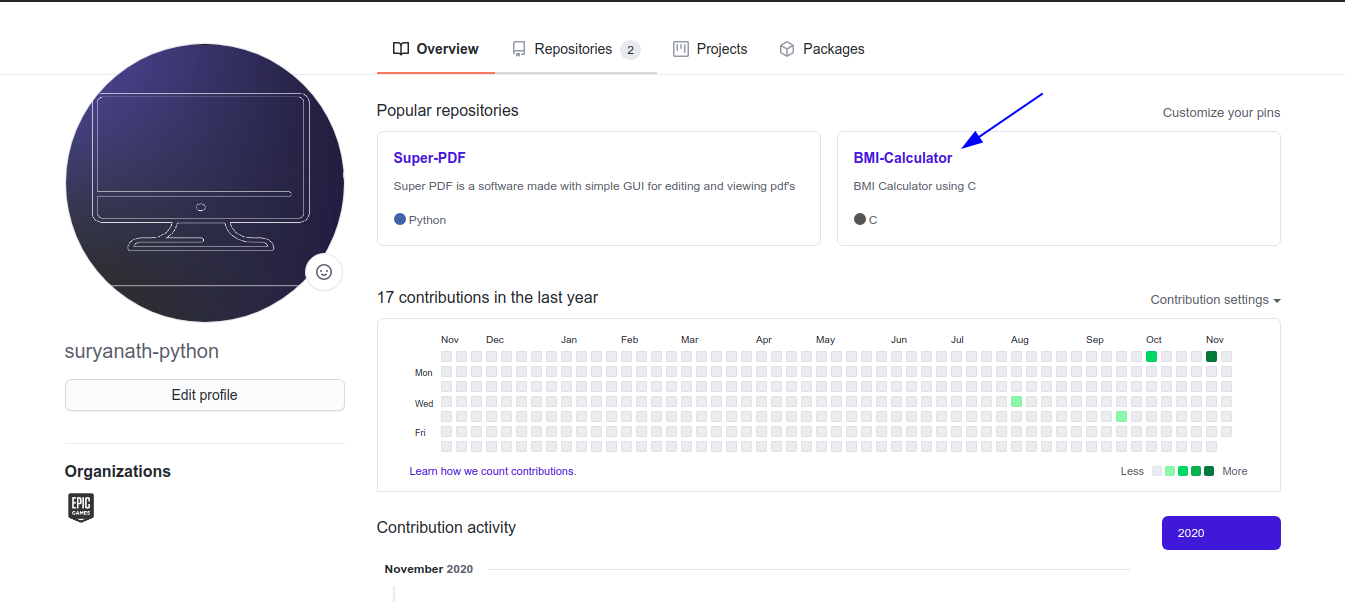
Task: Open the Epic Games organization badge
Action: tap(81, 507)
